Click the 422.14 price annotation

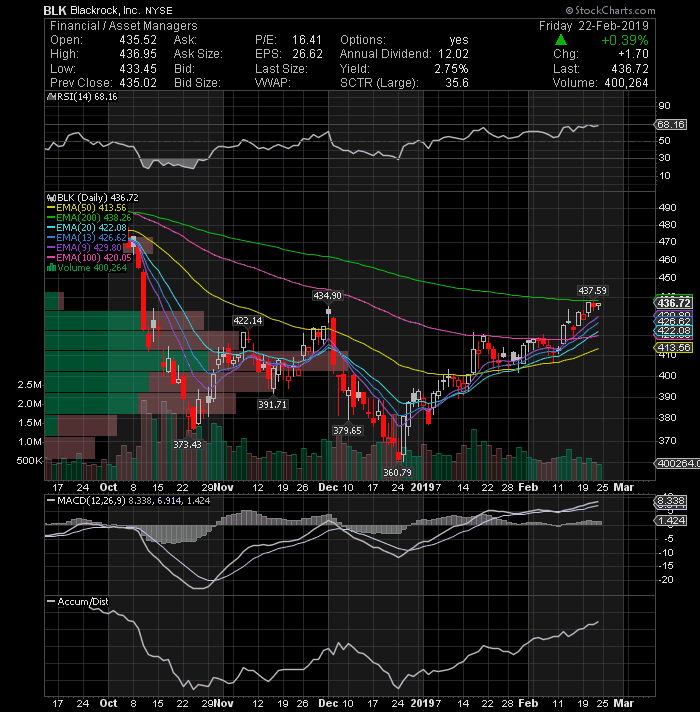point(247,321)
